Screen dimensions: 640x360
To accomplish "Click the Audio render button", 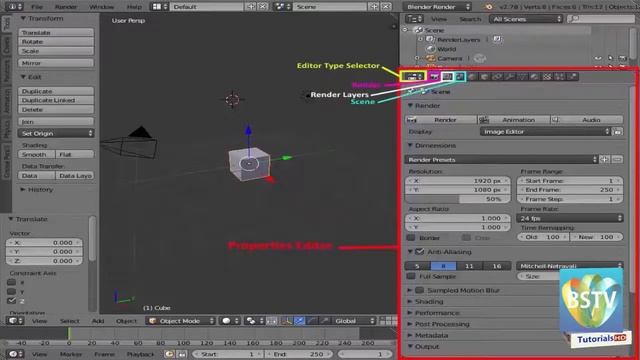I will tap(587, 120).
